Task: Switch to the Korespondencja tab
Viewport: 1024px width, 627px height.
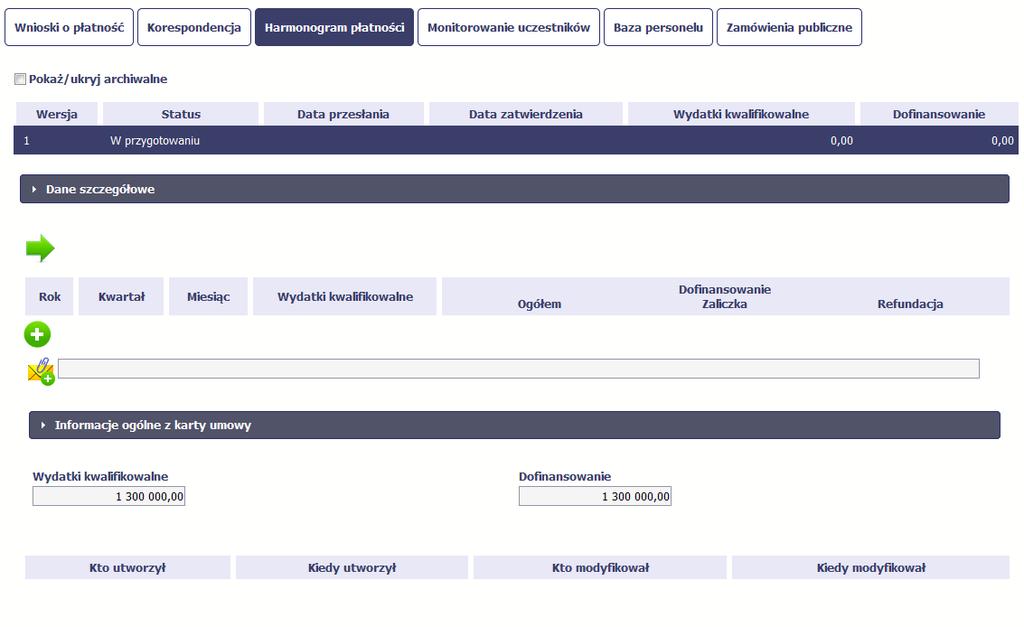Action: (194, 27)
